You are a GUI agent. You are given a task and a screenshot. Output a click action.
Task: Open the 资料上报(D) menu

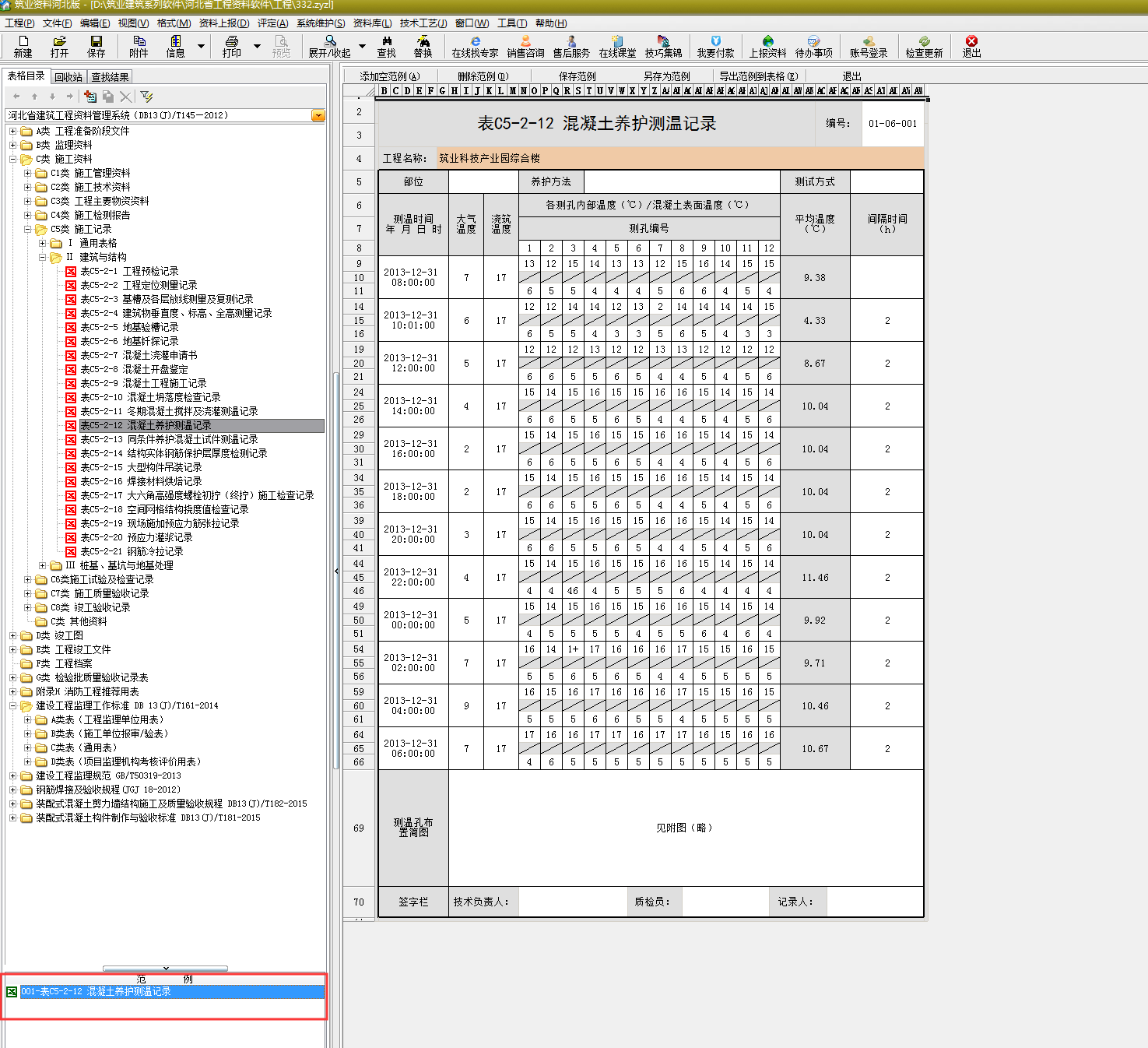tap(224, 23)
